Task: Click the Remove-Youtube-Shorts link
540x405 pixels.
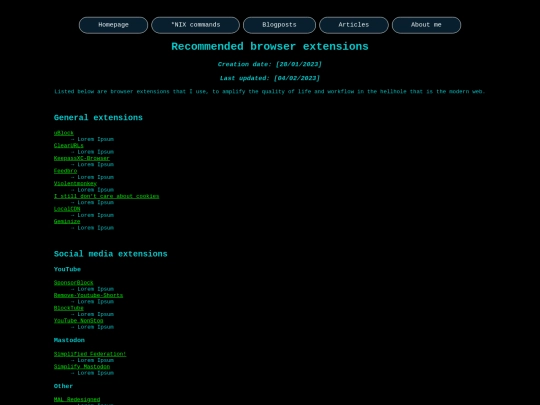Action: click(x=88, y=295)
